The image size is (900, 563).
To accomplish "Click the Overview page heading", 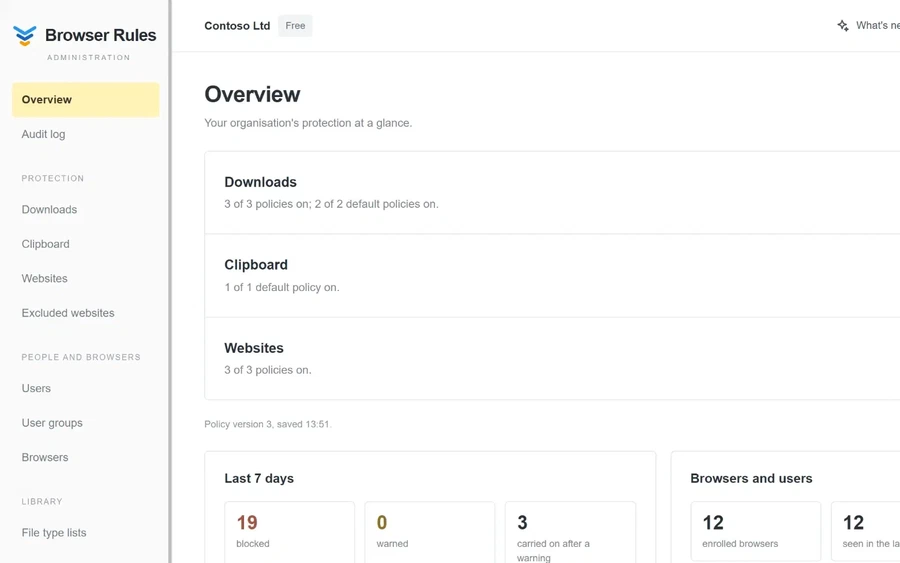I will [252, 95].
